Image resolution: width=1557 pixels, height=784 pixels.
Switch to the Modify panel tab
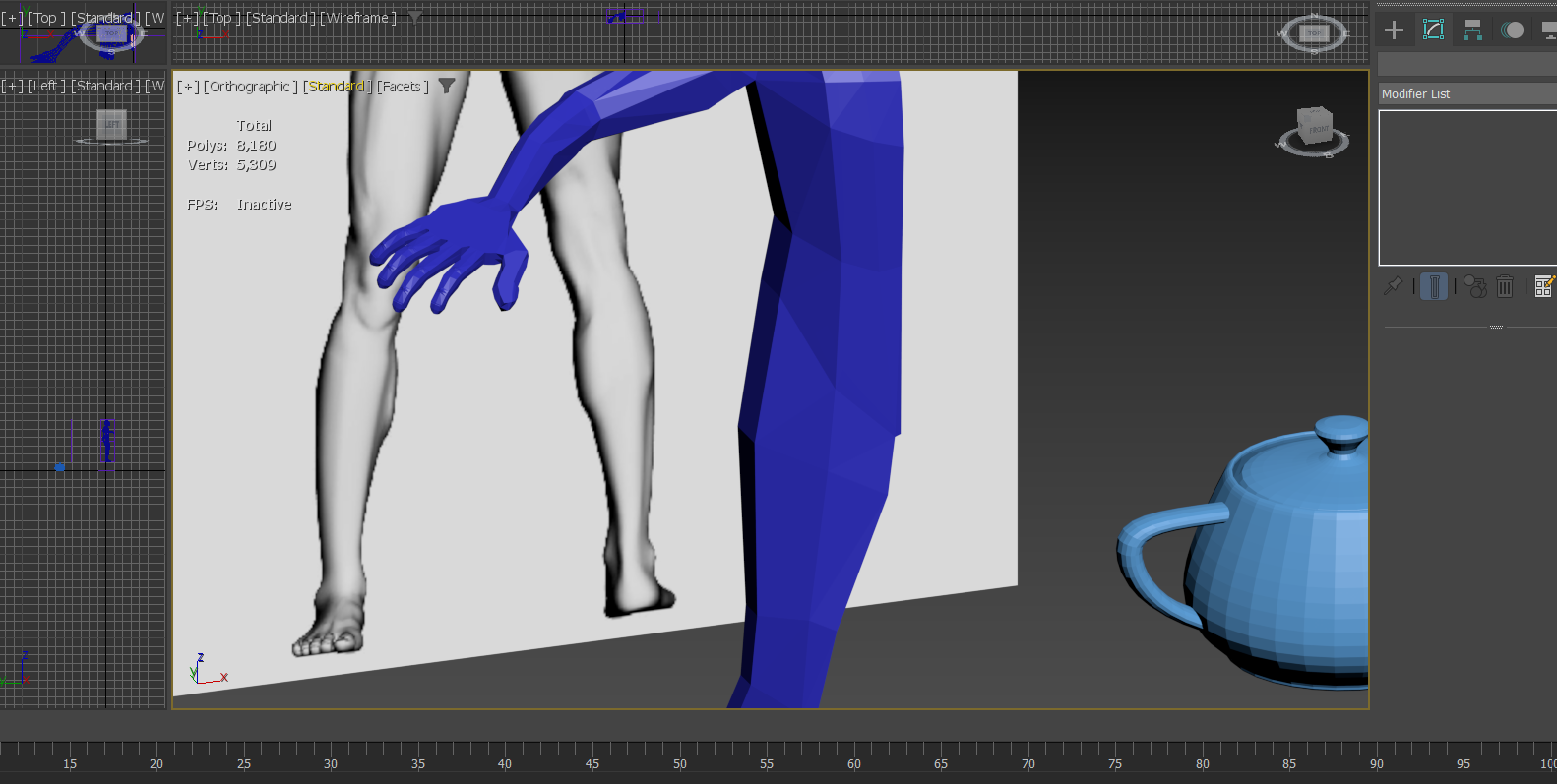pos(1433,30)
